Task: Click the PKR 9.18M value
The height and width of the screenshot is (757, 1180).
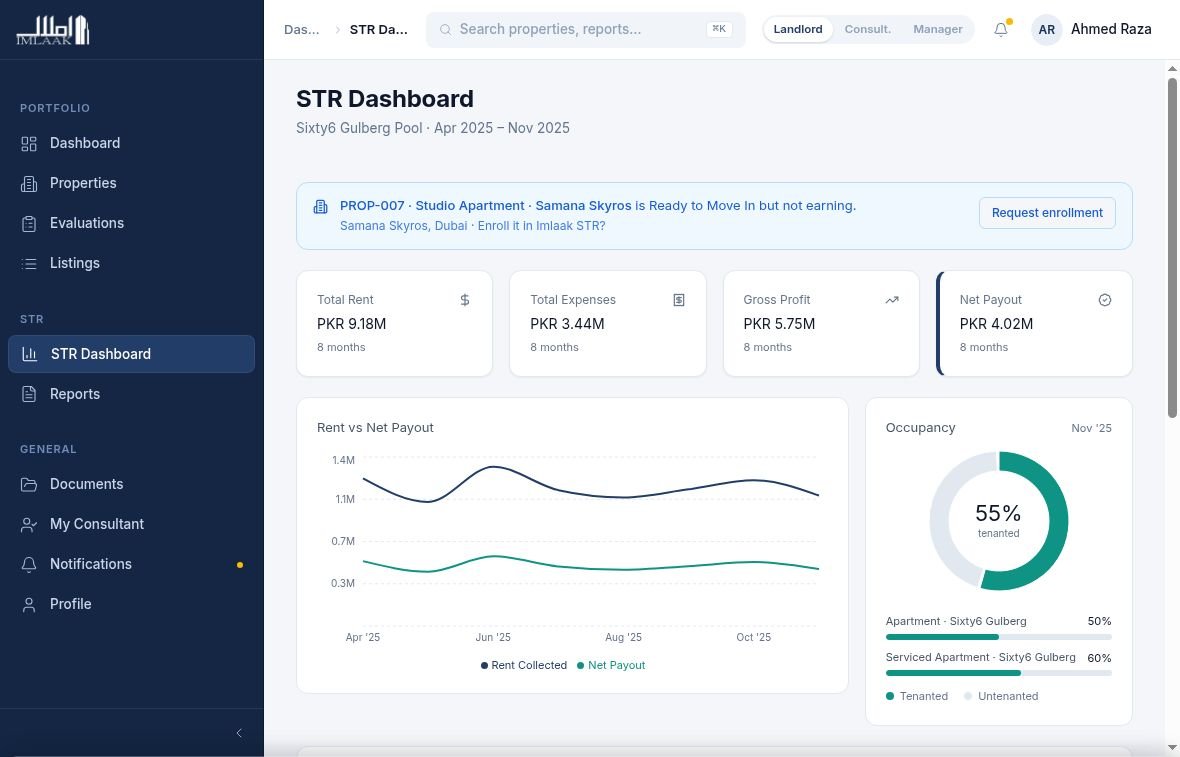Action: pos(351,324)
